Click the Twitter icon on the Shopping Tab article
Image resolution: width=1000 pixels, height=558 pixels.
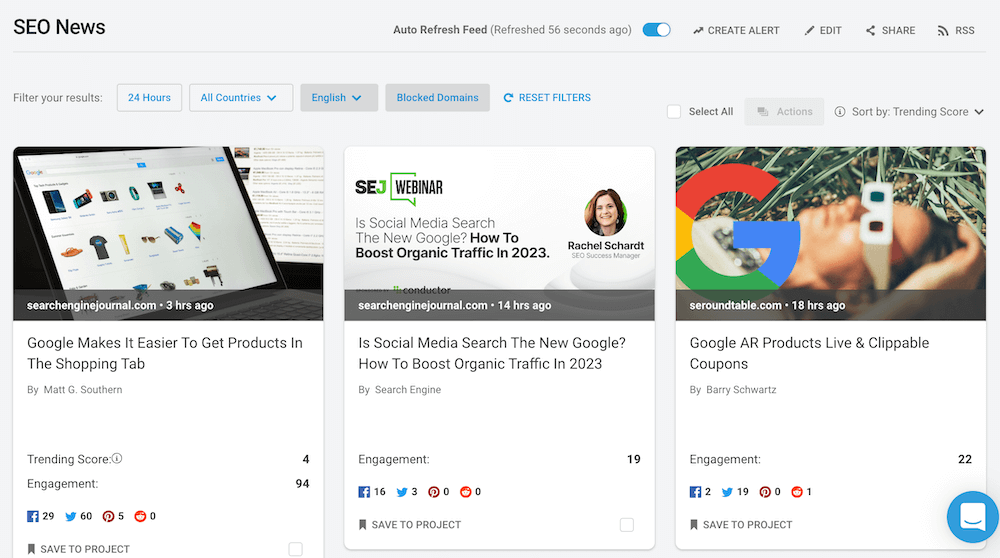[x=71, y=516]
